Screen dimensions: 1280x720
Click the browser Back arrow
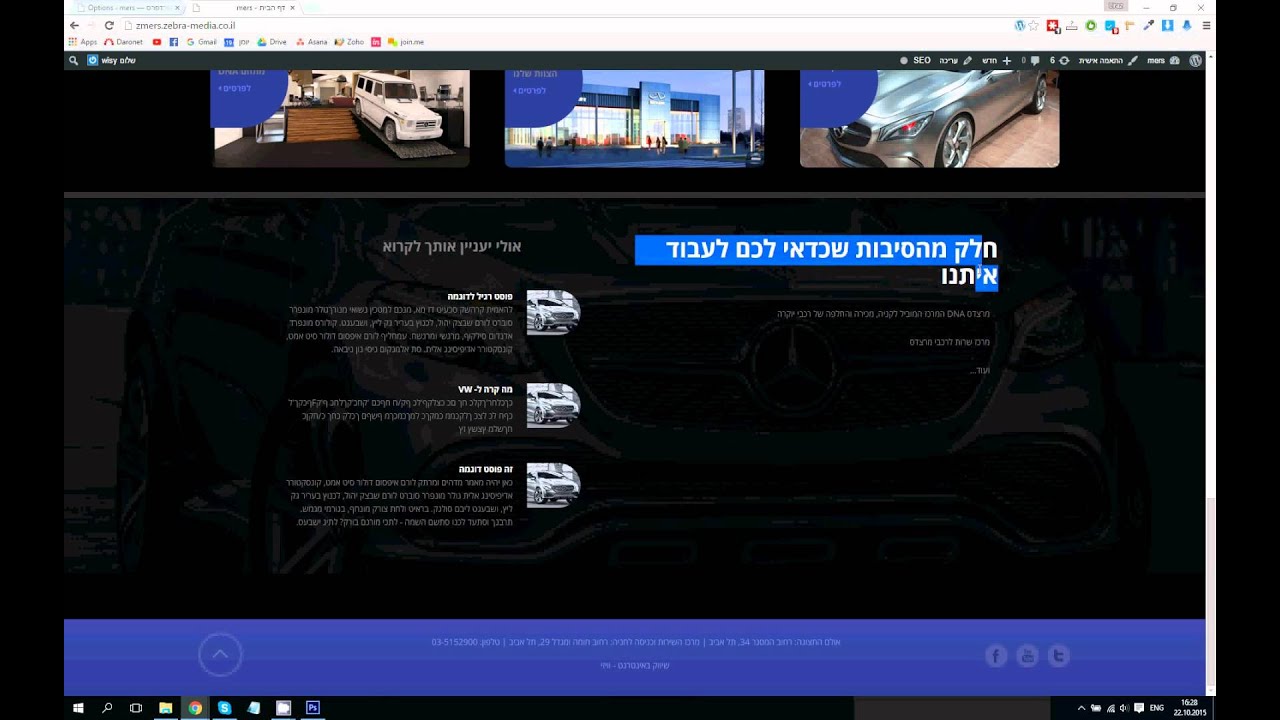tap(74, 25)
